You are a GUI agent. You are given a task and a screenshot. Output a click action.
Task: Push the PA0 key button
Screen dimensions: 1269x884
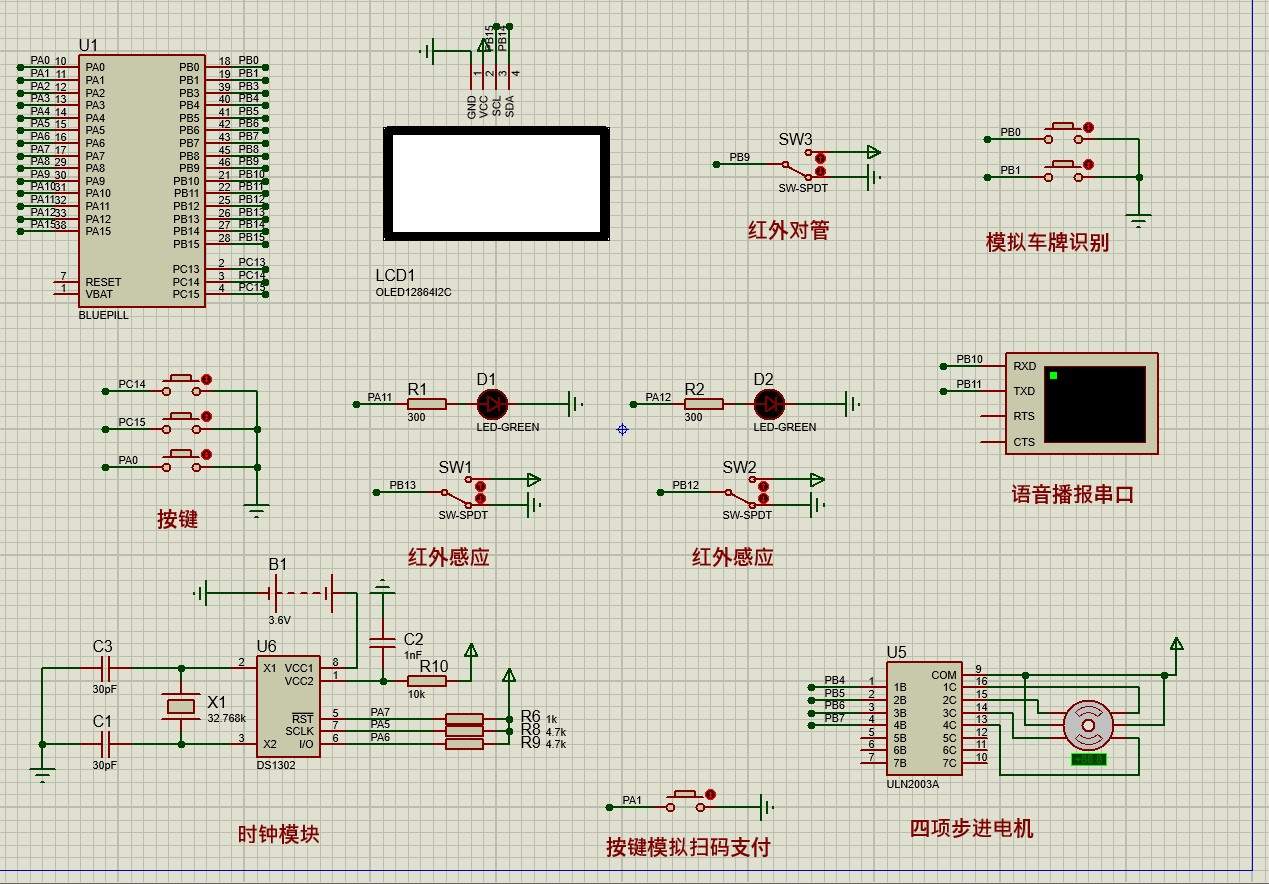click(x=182, y=460)
